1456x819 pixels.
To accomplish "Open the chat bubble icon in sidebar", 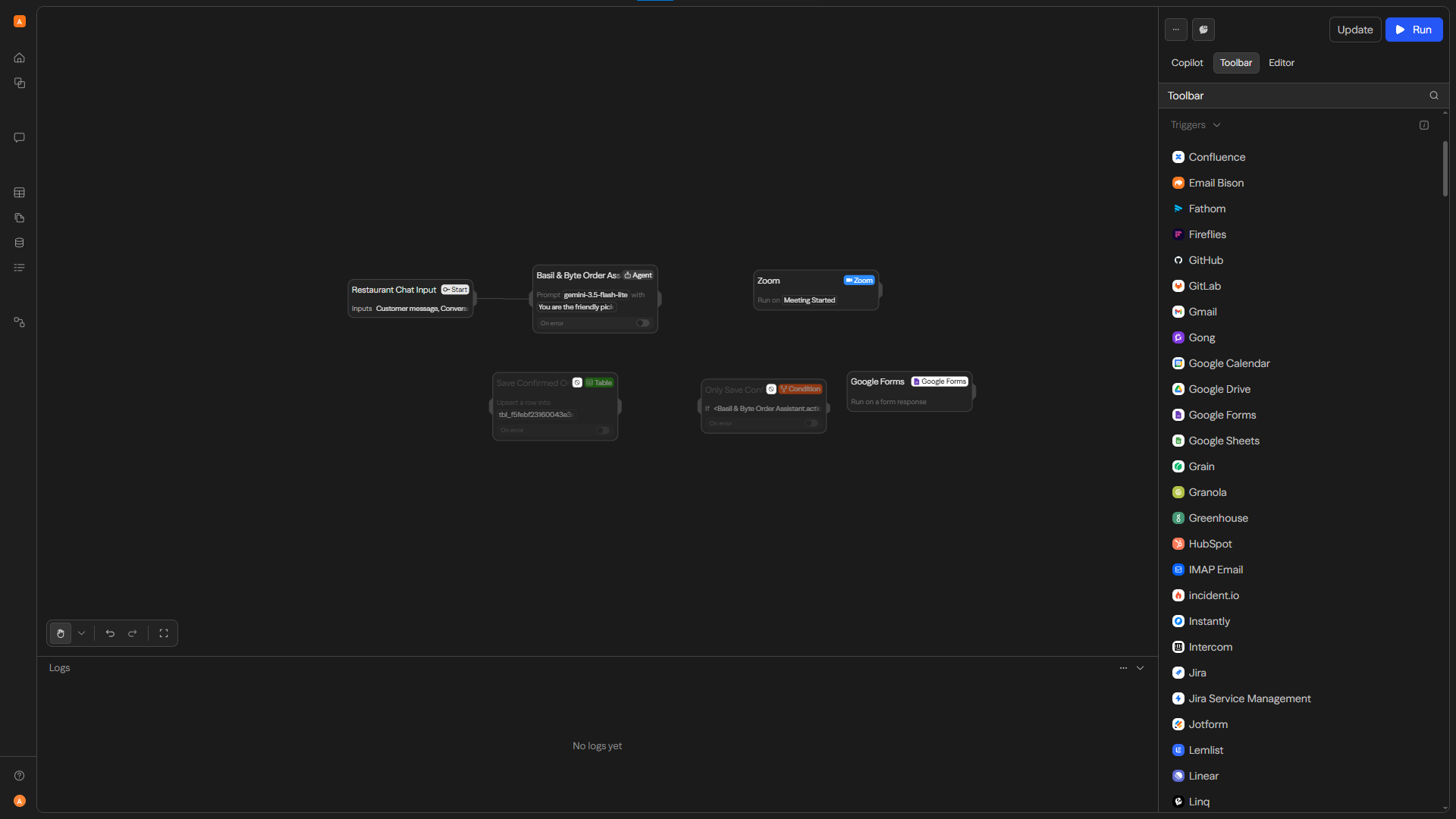I will tap(20, 137).
